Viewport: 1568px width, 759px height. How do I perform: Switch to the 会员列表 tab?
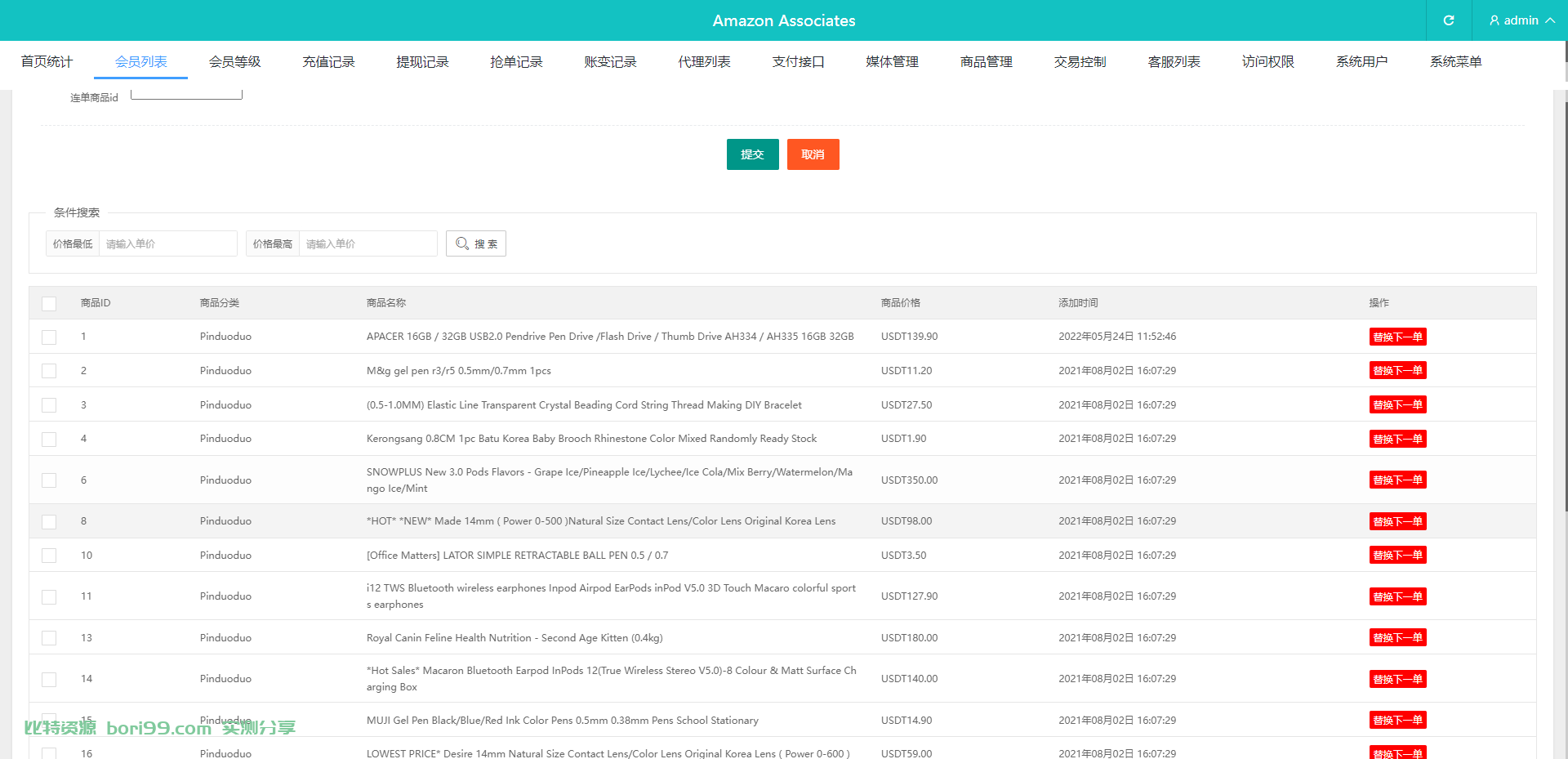coord(140,61)
